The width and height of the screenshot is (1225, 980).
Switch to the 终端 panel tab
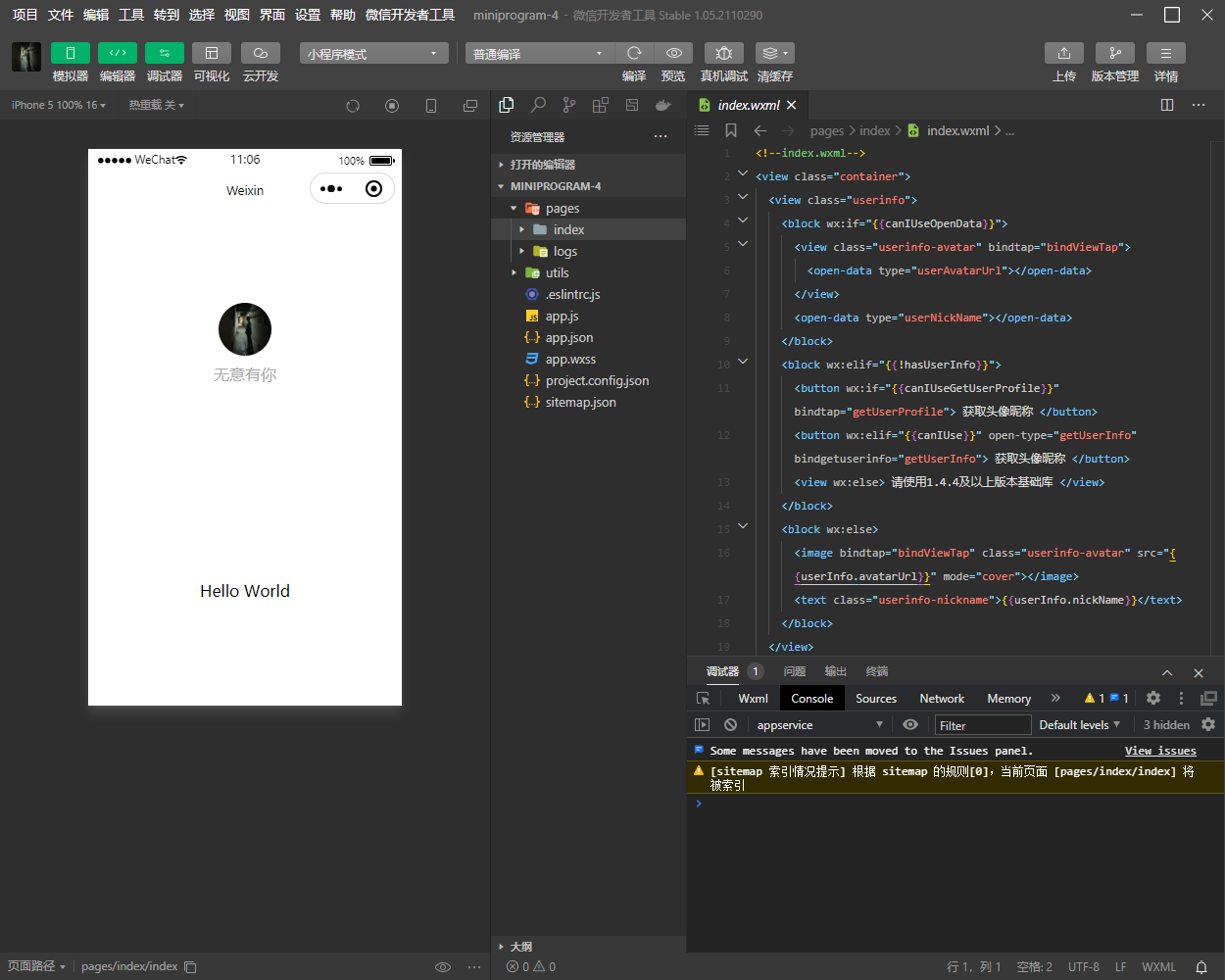tap(877, 671)
